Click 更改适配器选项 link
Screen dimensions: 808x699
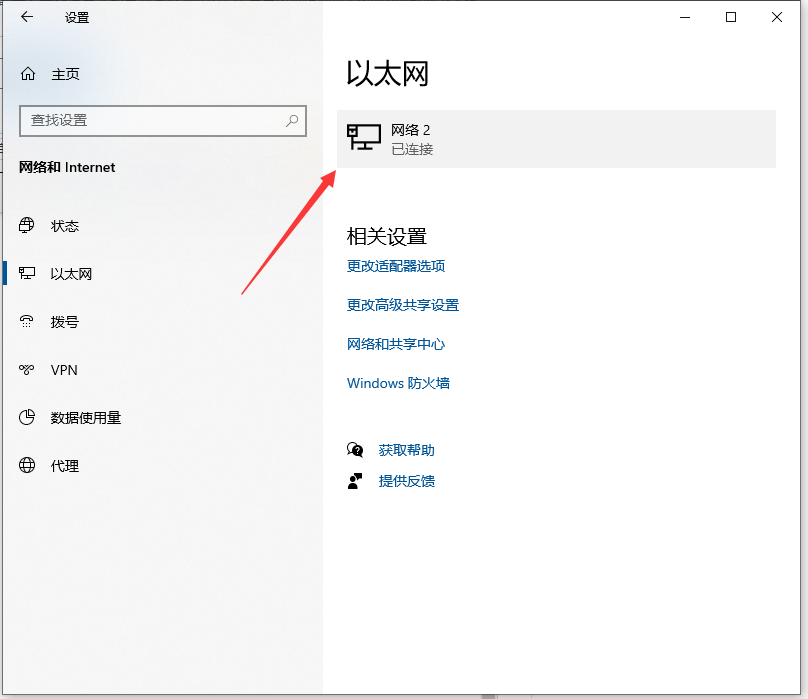[395, 266]
